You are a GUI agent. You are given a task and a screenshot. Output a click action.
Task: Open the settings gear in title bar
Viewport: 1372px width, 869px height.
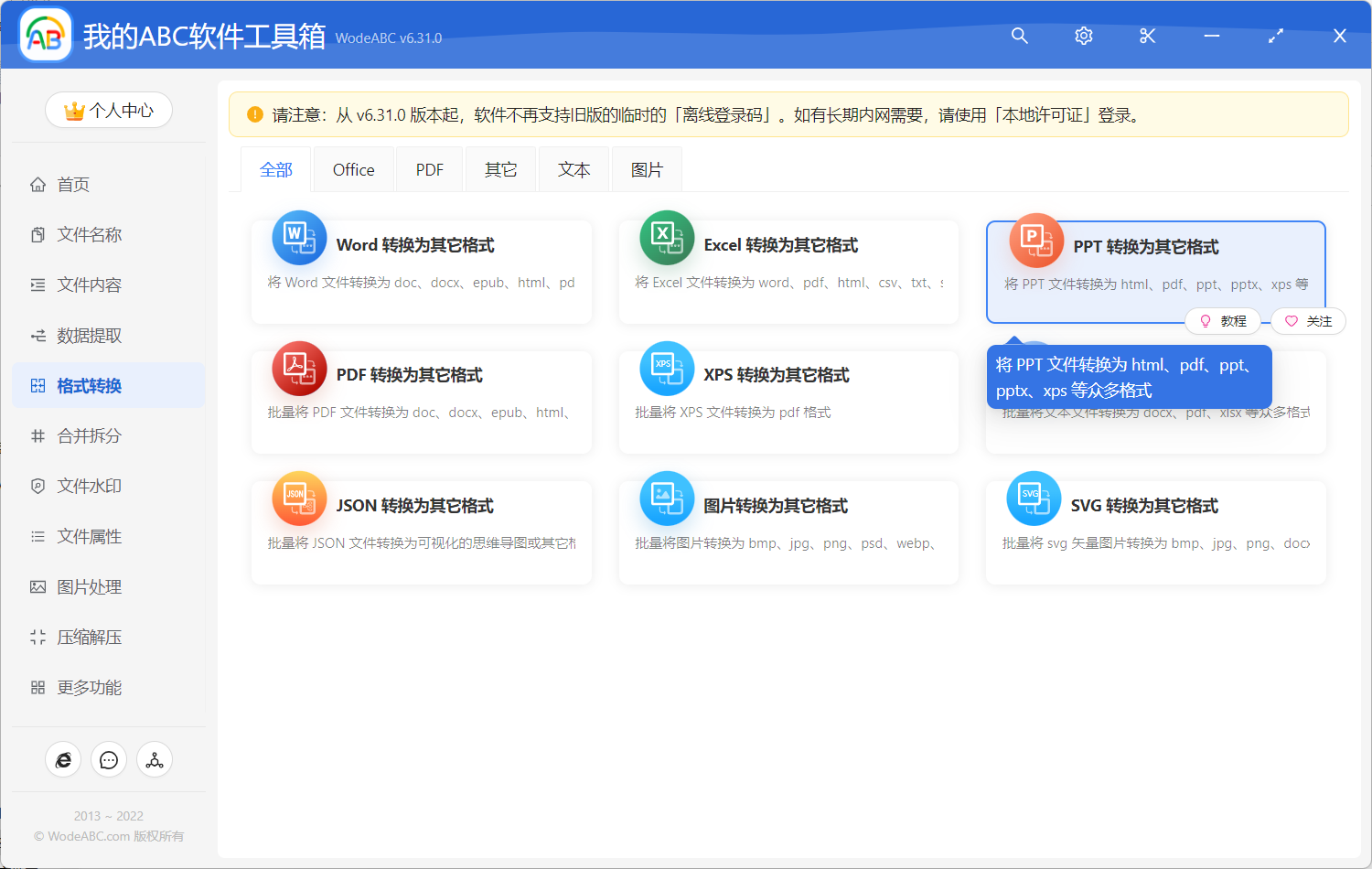tap(1083, 36)
